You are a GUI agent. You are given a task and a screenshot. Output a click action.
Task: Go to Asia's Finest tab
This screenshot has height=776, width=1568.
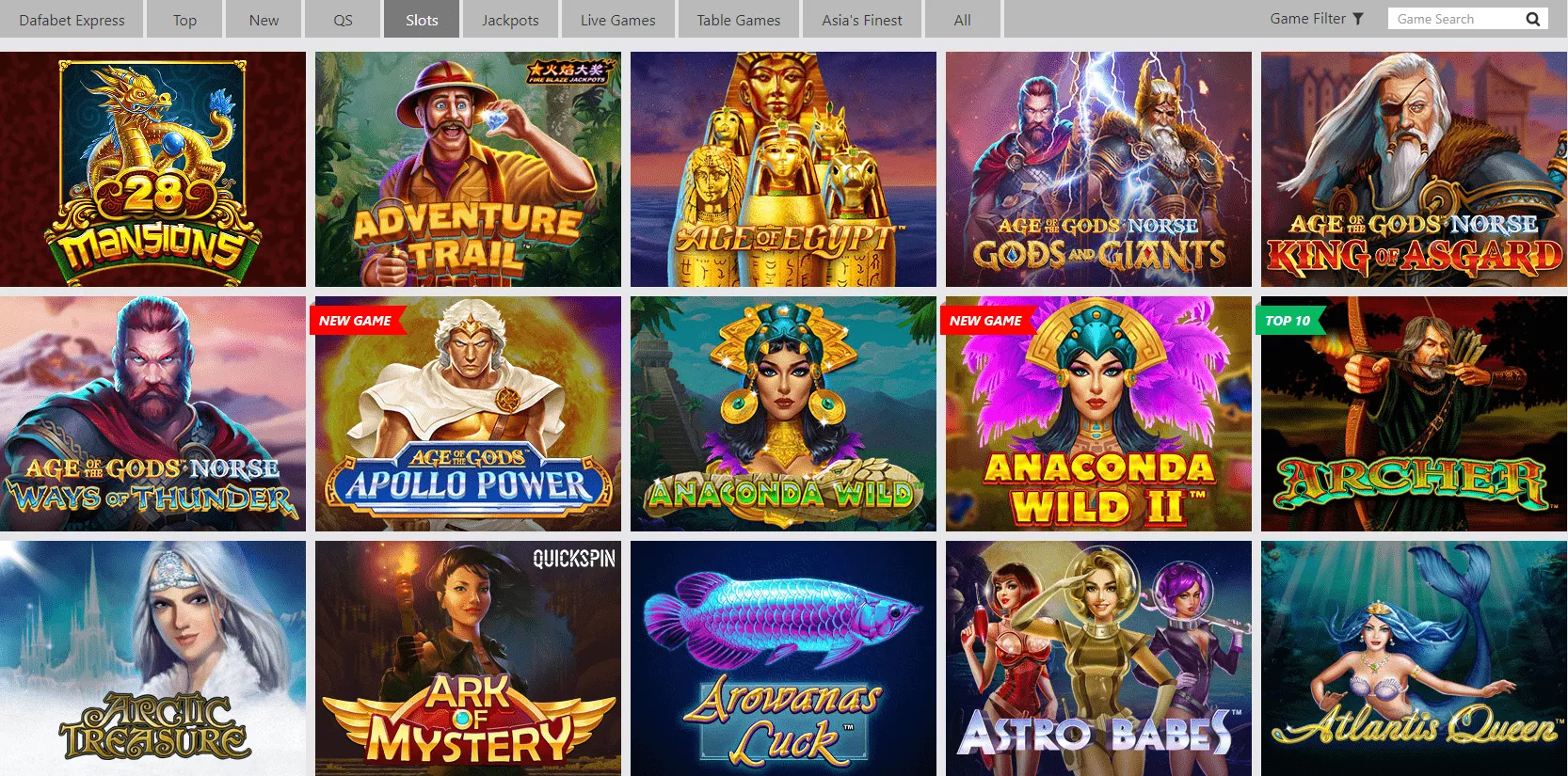pyautogui.click(x=862, y=20)
